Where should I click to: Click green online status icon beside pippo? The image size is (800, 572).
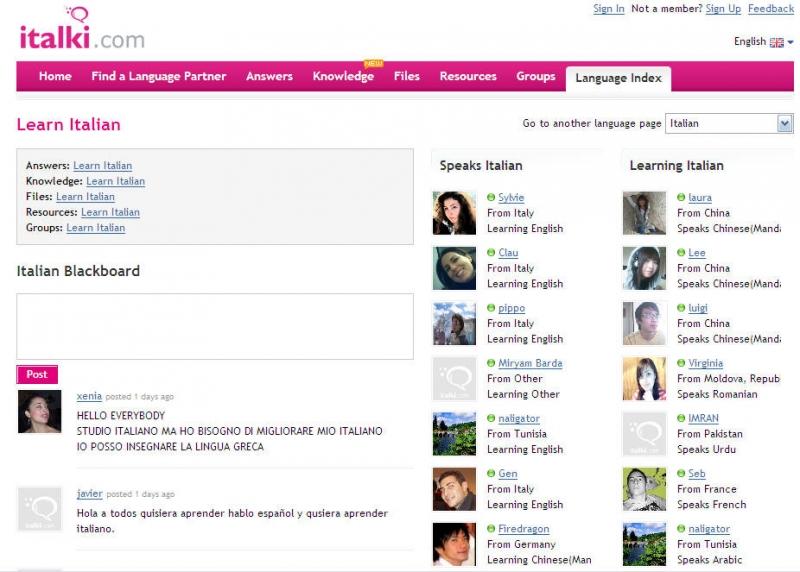pos(491,308)
